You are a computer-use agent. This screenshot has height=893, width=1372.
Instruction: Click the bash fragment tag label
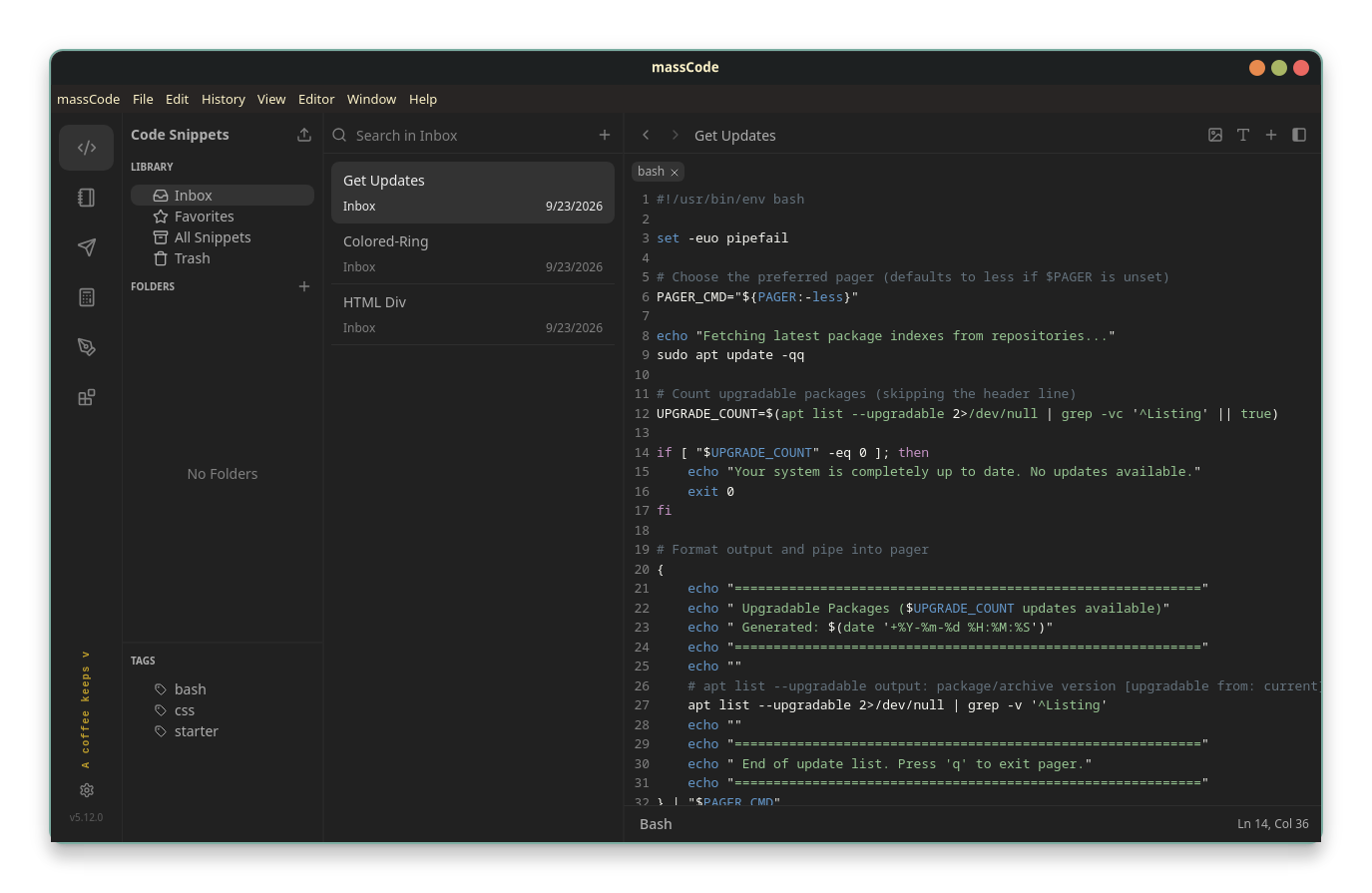651,172
